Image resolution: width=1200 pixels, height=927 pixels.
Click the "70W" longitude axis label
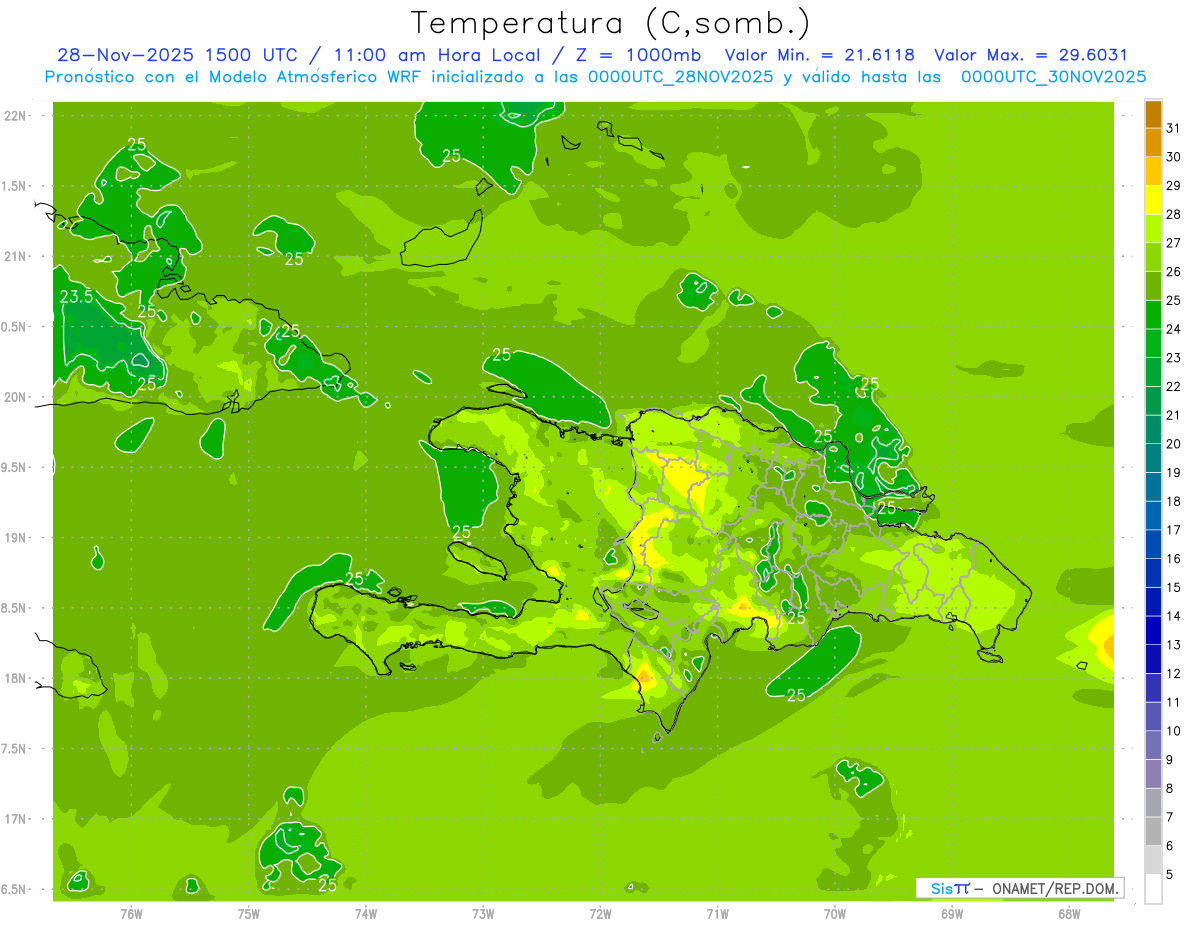pos(835,913)
